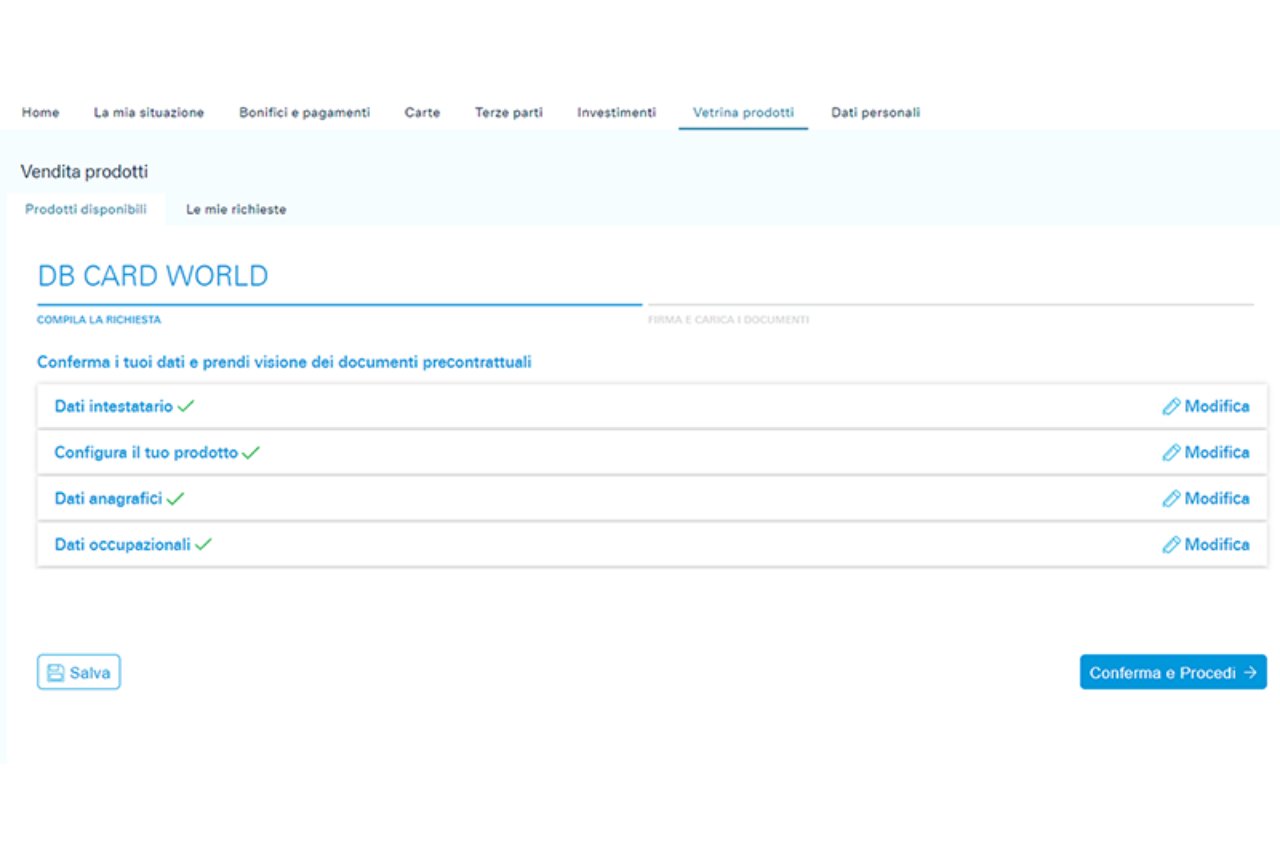This screenshot has height=843, width=1280.
Task: Click the Firma e carica i documenti step
Action: click(x=728, y=320)
